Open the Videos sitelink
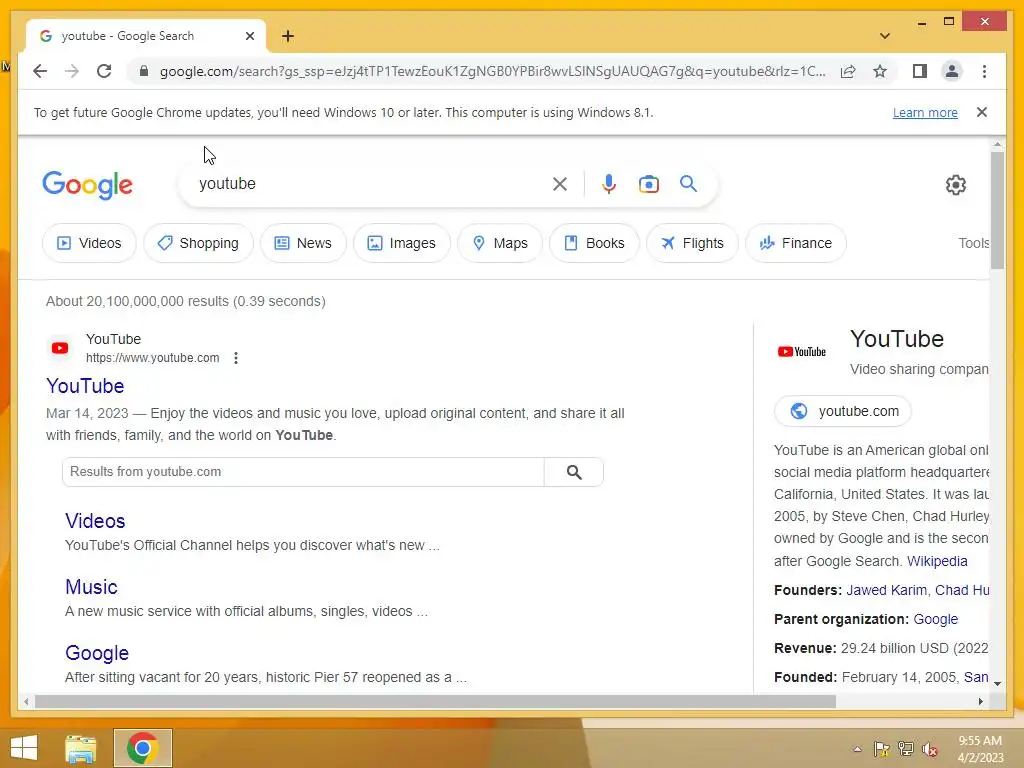Image resolution: width=1024 pixels, height=768 pixels. pyautogui.click(x=95, y=521)
